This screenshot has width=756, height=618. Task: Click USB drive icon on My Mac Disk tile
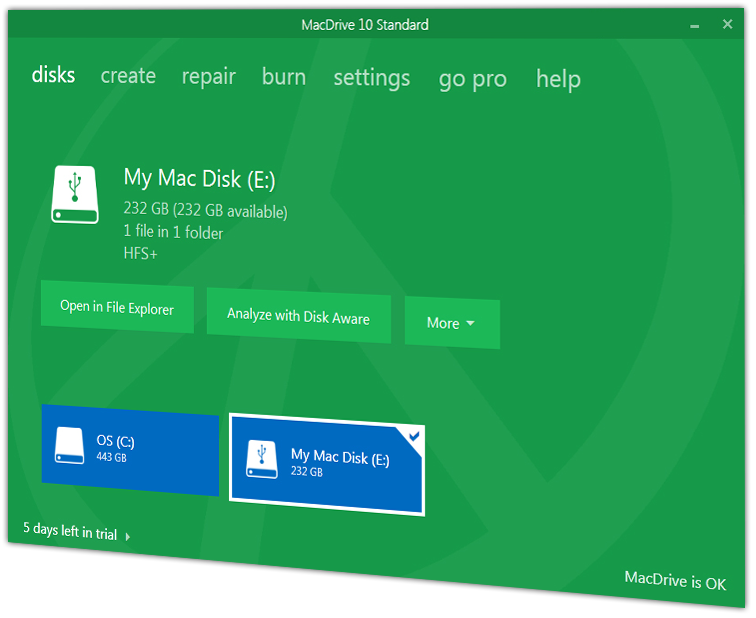[262, 459]
